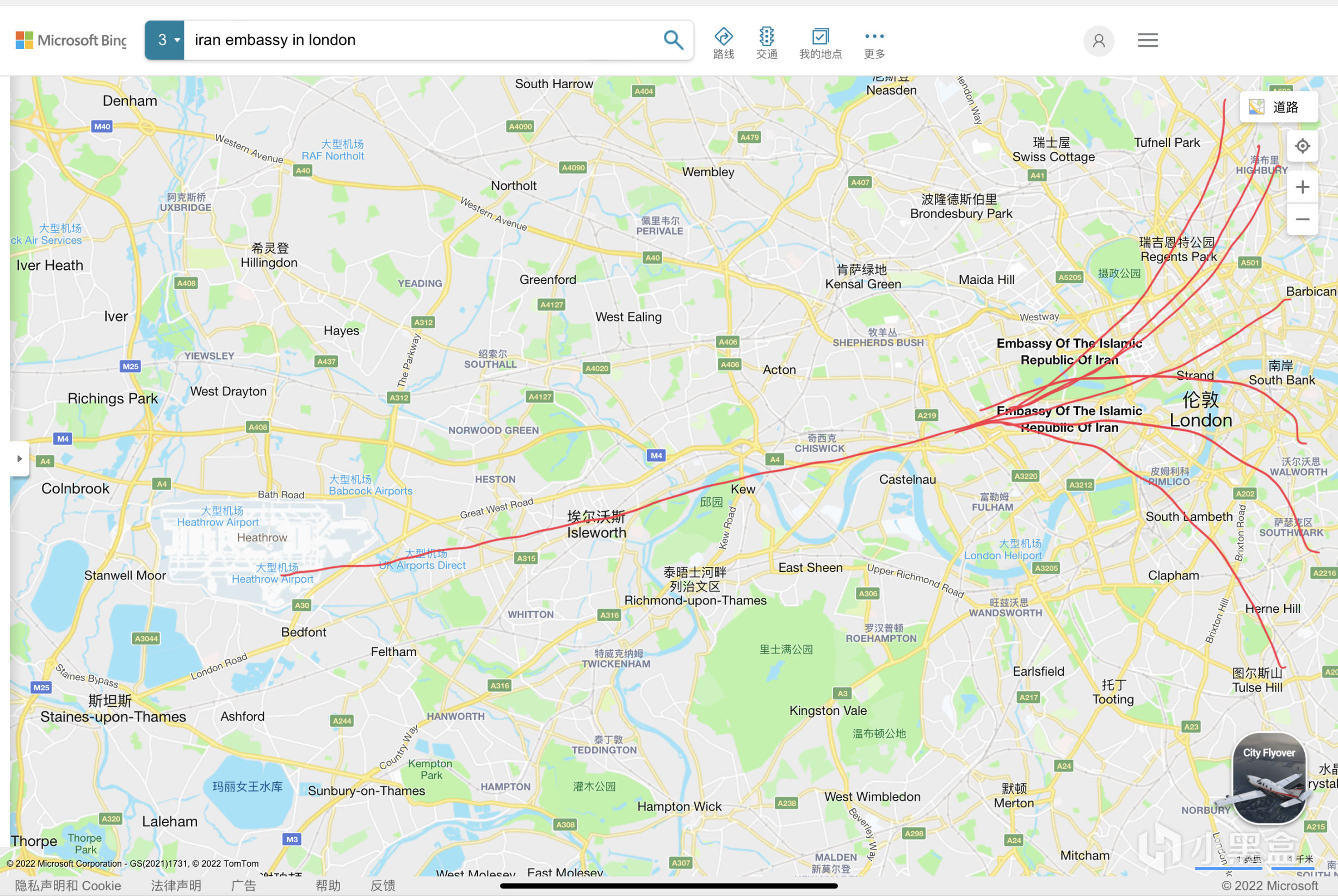Click the Route planning icon

tap(721, 40)
